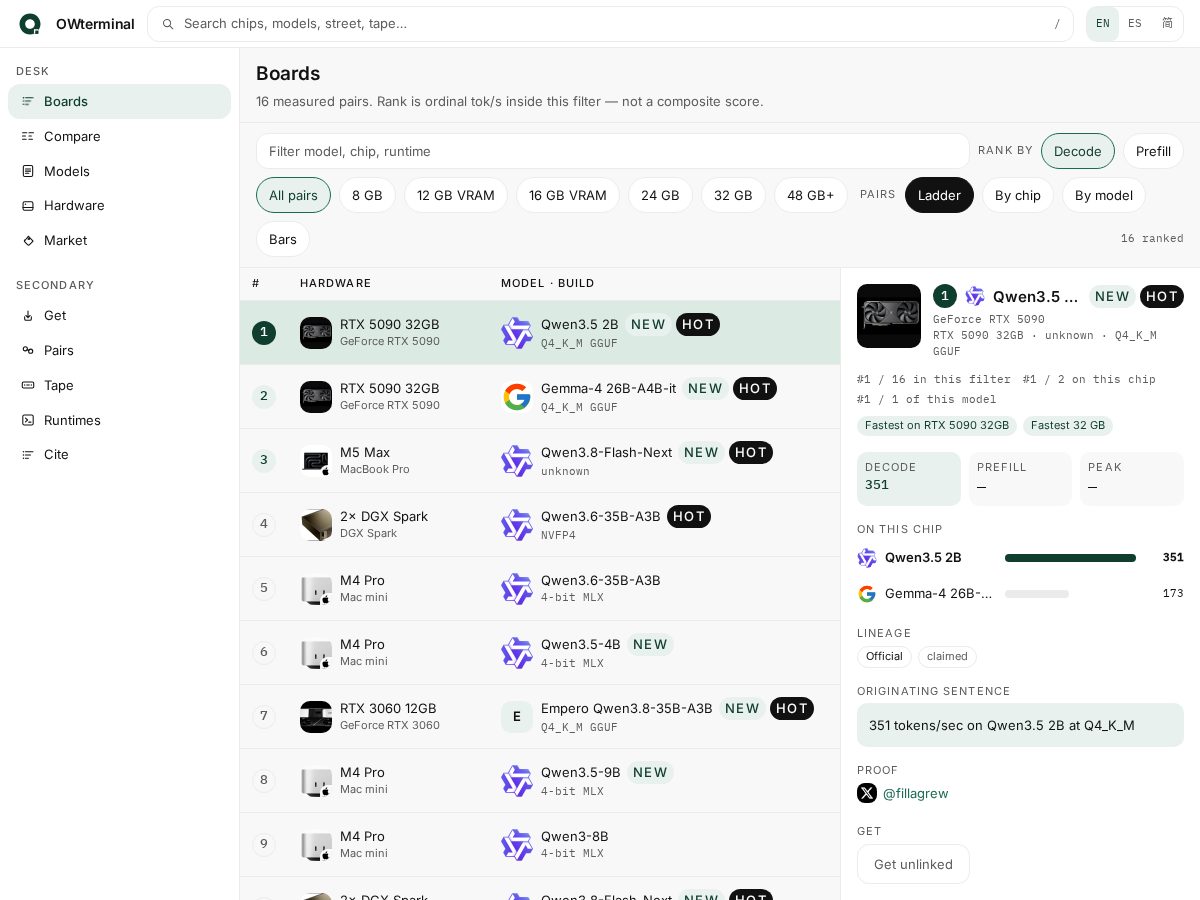Filter by 12 GB VRAM
The width and height of the screenshot is (1200, 900).
pos(456,195)
